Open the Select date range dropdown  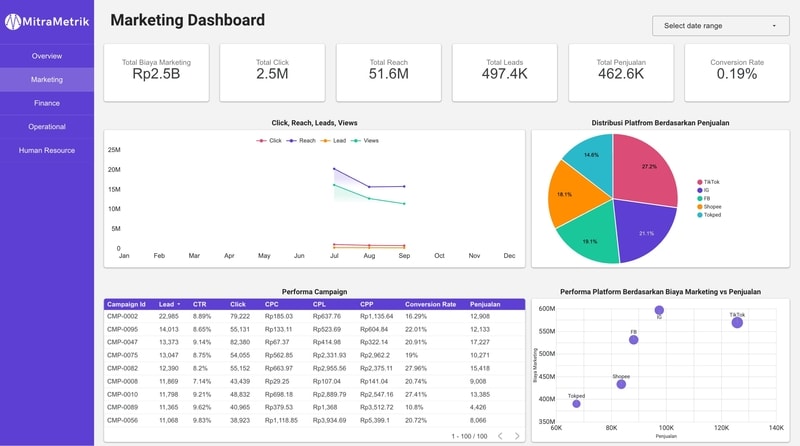click(x=719, y=26)
